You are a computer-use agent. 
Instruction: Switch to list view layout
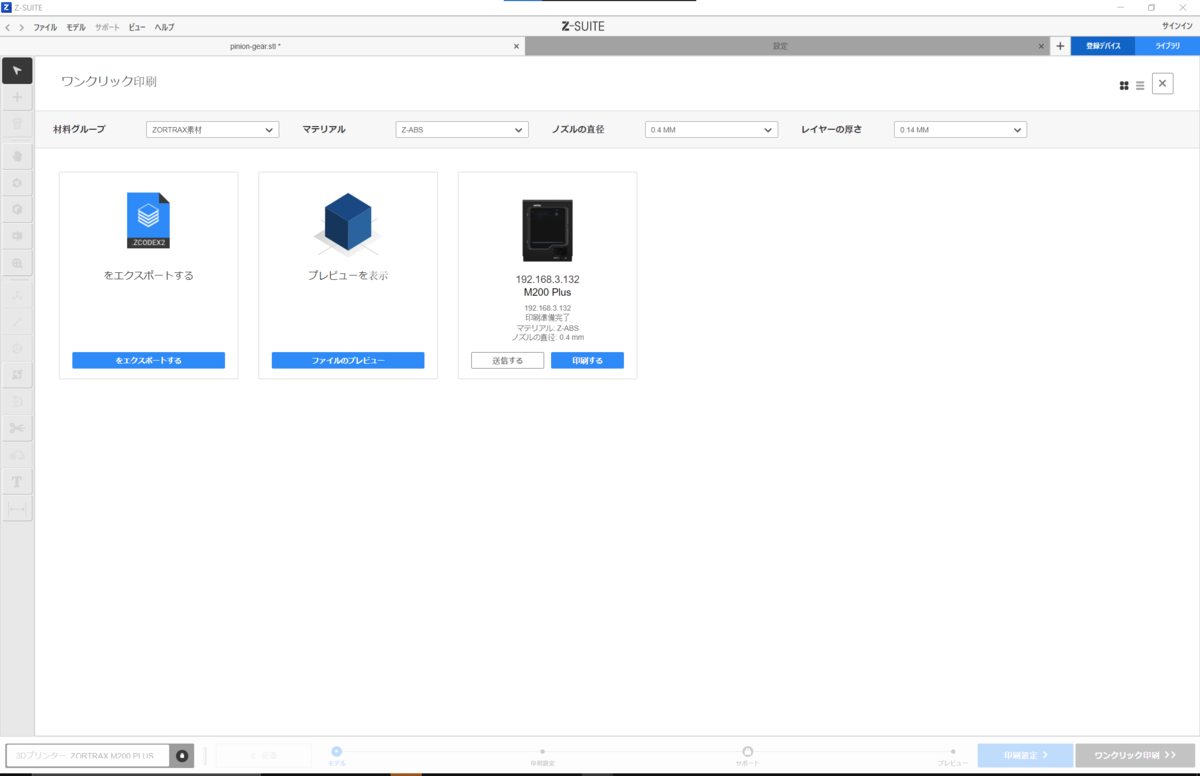point(1140,86)
